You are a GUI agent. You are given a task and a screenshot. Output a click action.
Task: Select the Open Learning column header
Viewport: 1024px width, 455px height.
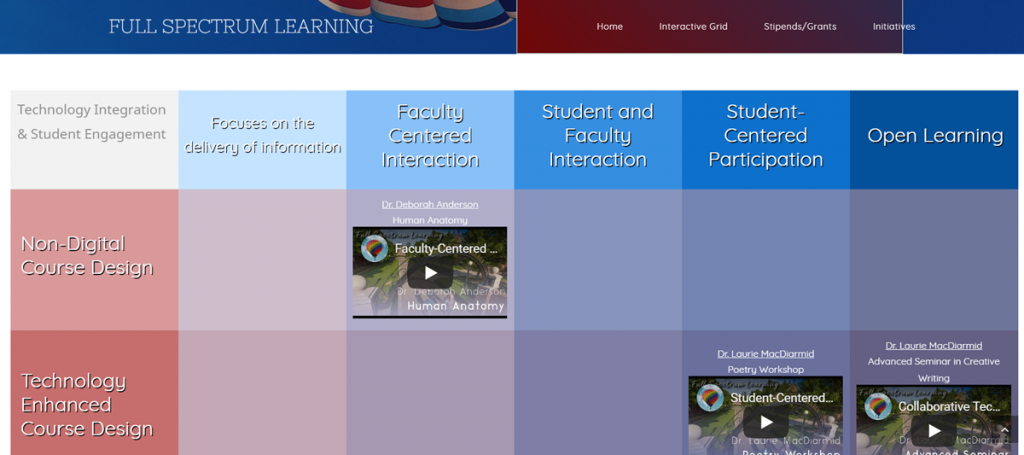pyautogui.click(x=934, y=136)
